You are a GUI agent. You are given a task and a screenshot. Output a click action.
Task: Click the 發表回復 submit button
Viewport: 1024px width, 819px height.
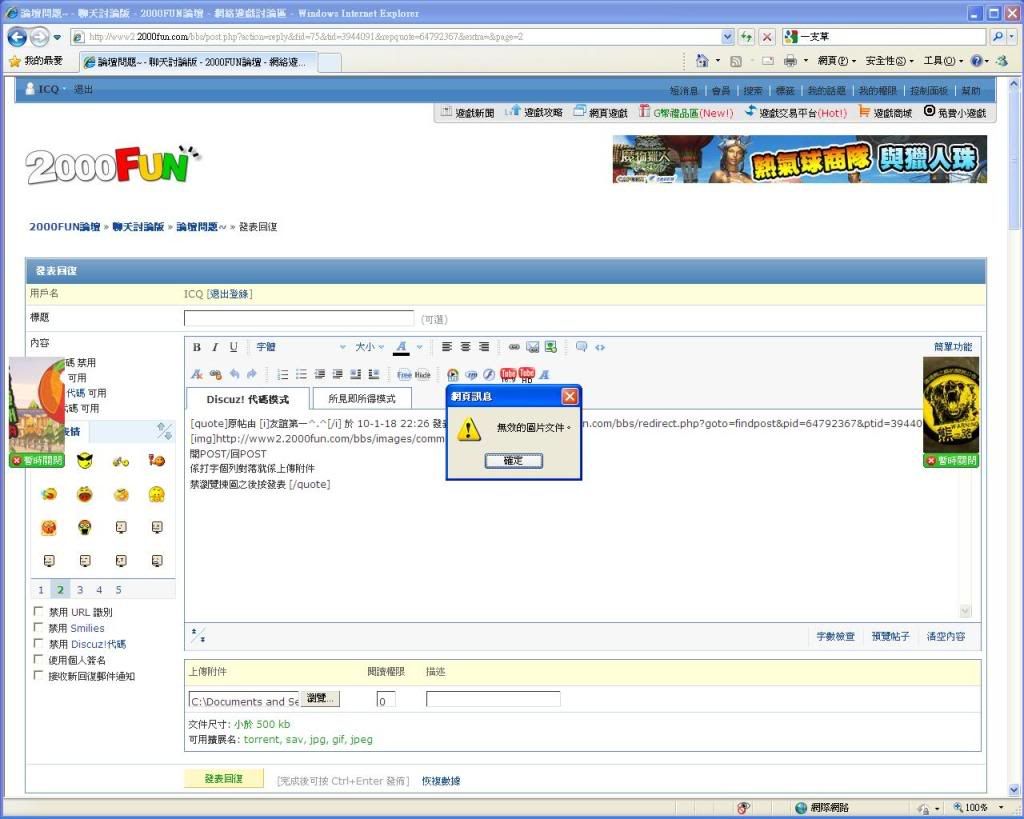point(223,779)
